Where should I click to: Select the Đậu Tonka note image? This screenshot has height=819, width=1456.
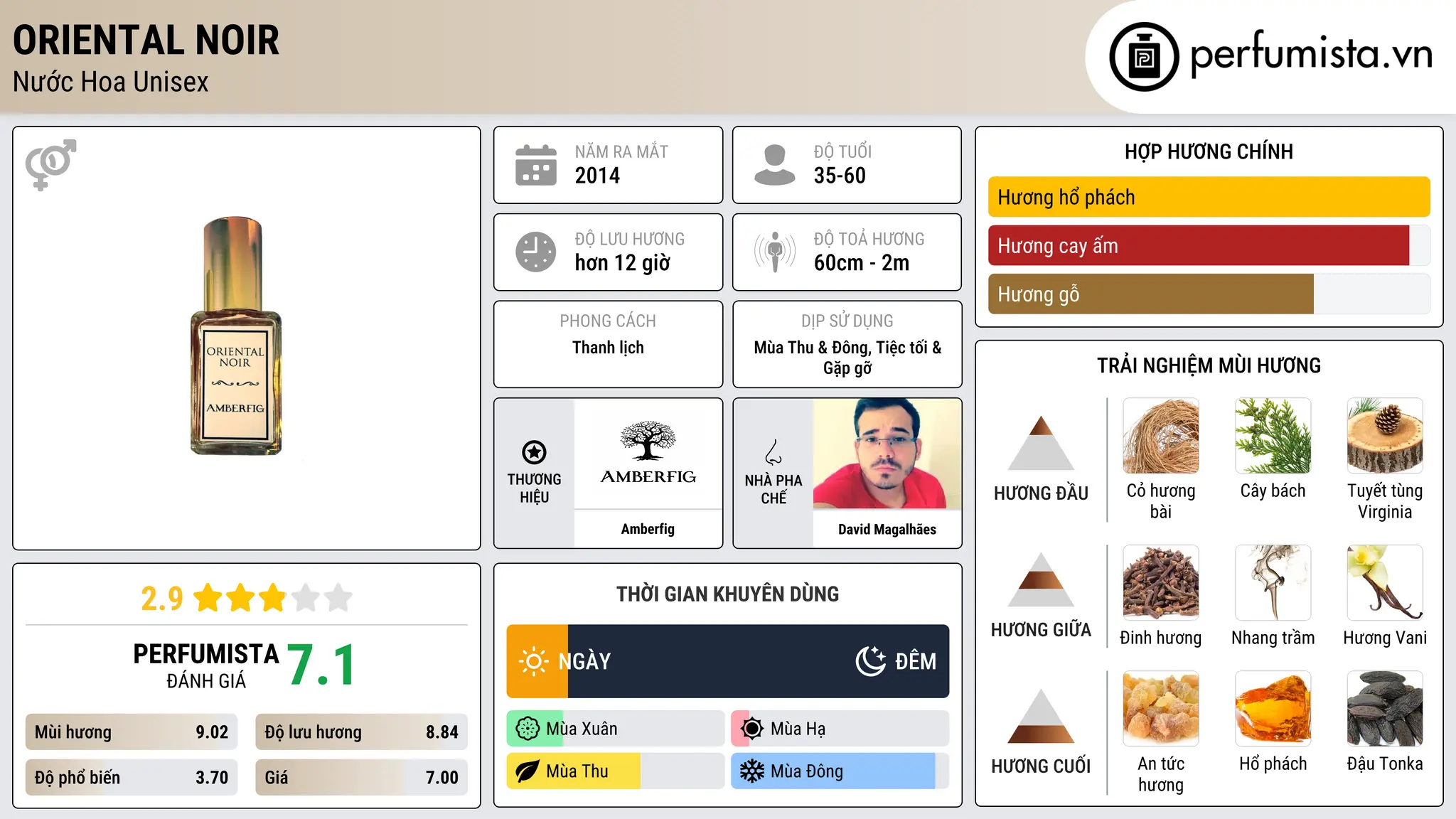tap(1385, 709)
